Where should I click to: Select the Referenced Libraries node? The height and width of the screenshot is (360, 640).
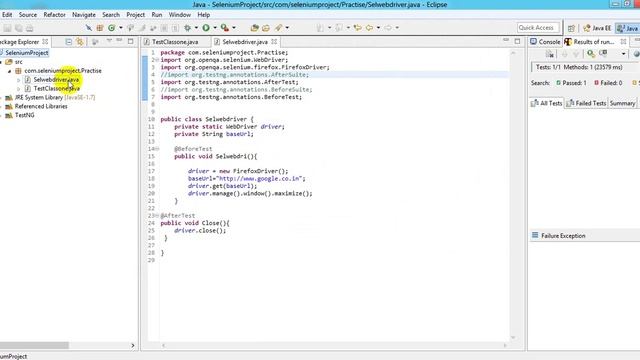click(x=41, y=106)
